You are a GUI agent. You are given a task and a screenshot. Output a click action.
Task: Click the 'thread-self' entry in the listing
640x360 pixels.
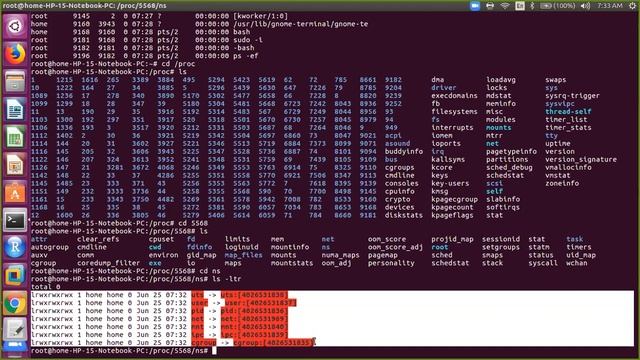568,112
